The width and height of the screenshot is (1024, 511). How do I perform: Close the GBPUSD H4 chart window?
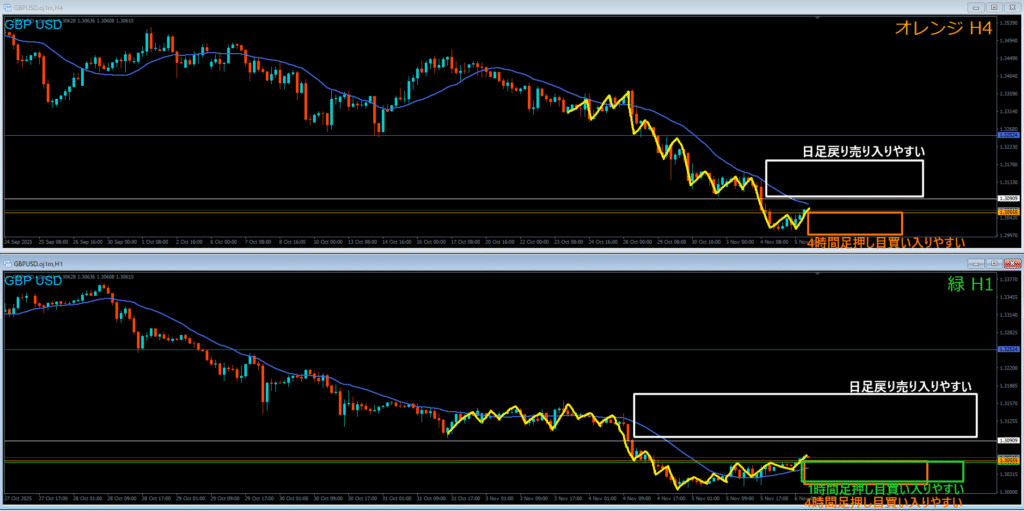coord(1012,7)
